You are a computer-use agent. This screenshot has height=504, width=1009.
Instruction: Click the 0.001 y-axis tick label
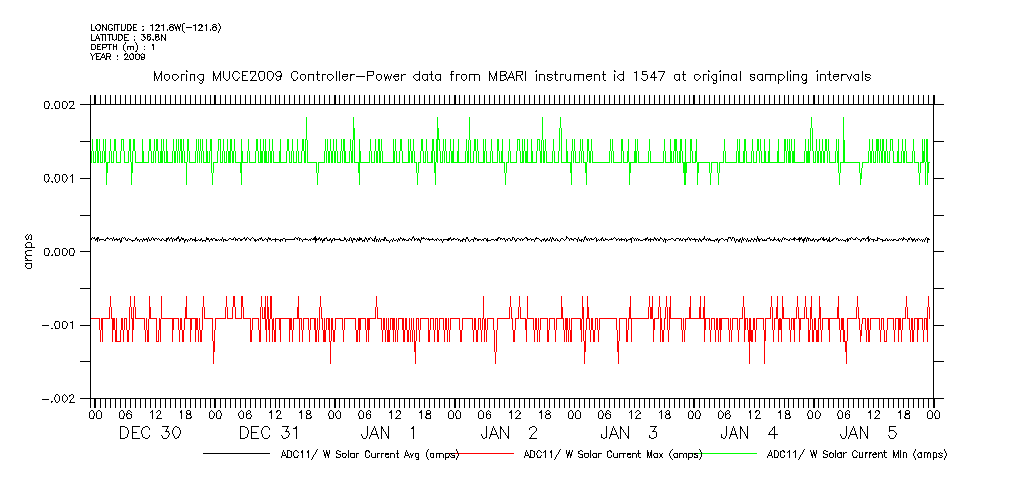coord(60,179)
